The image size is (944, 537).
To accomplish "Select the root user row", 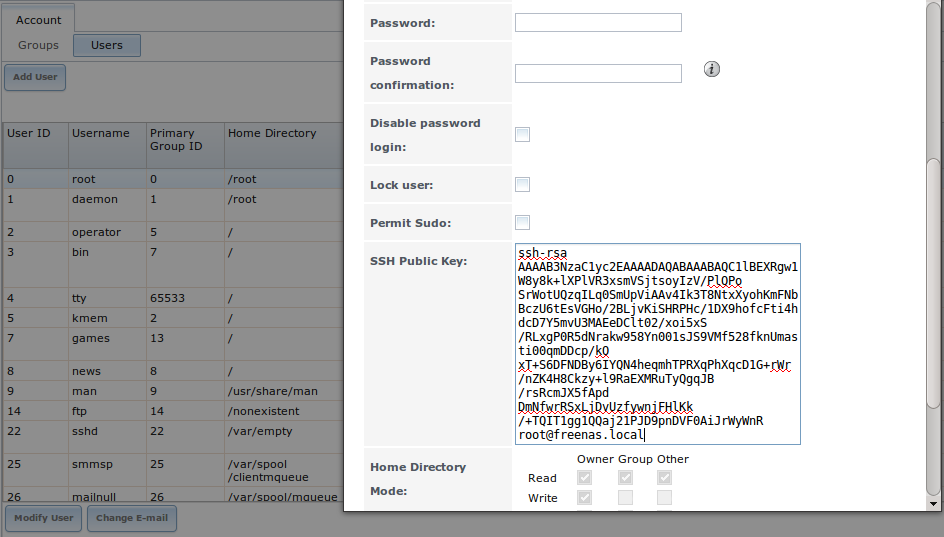I will [x=170, y=179].
